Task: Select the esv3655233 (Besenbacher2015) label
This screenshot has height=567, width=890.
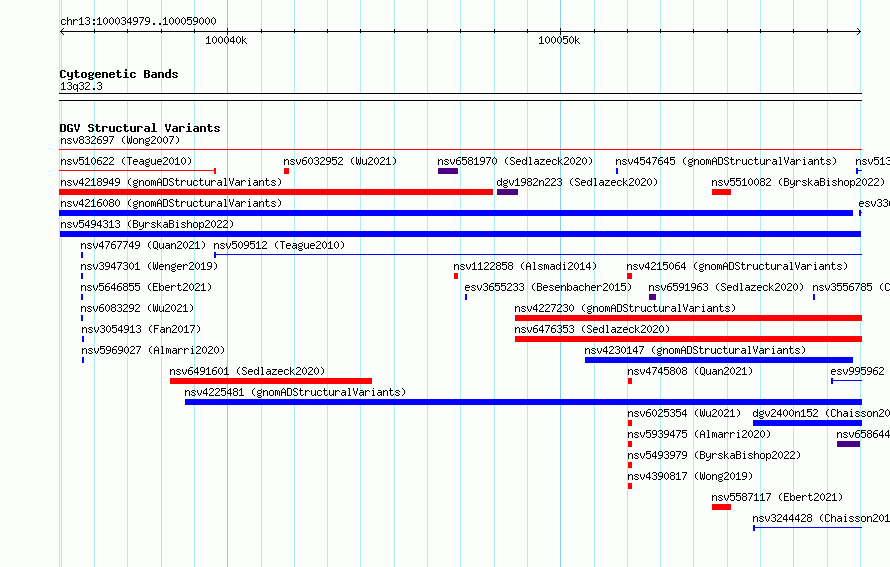Action: tap(548, 287)
